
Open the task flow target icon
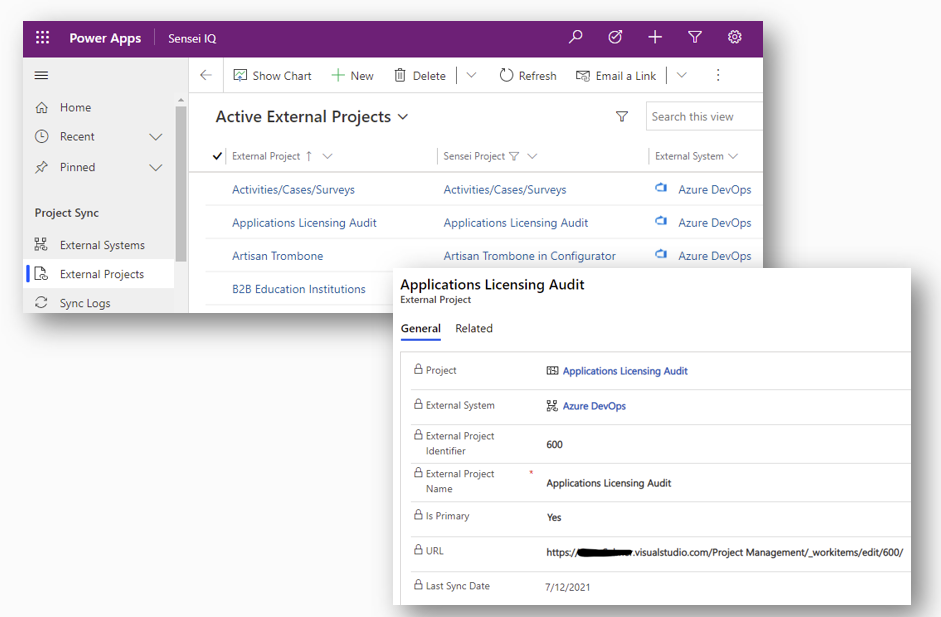(x=615, y=37)
